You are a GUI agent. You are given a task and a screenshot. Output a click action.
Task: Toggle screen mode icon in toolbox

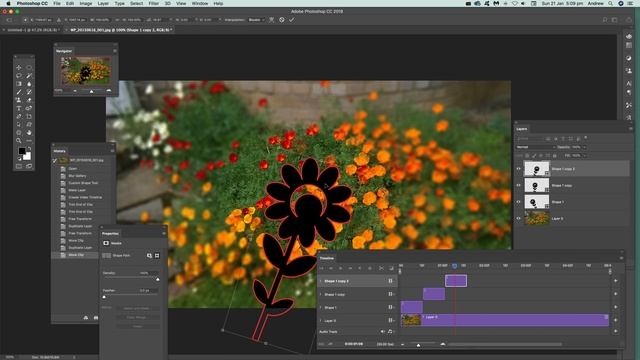coord(29,166)
